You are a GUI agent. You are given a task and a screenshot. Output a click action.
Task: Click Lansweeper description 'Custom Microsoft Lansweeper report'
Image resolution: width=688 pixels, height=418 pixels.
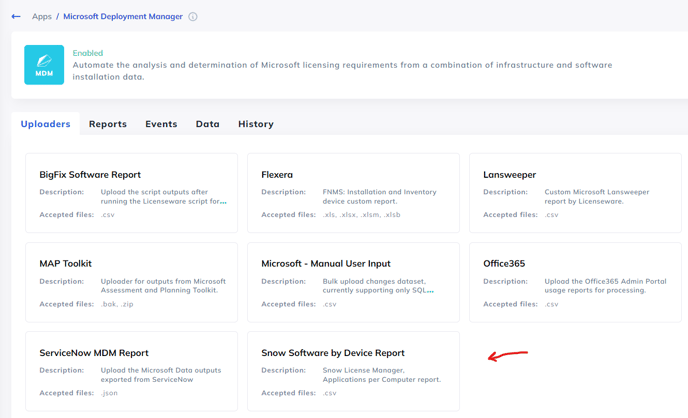click(597, 196)
